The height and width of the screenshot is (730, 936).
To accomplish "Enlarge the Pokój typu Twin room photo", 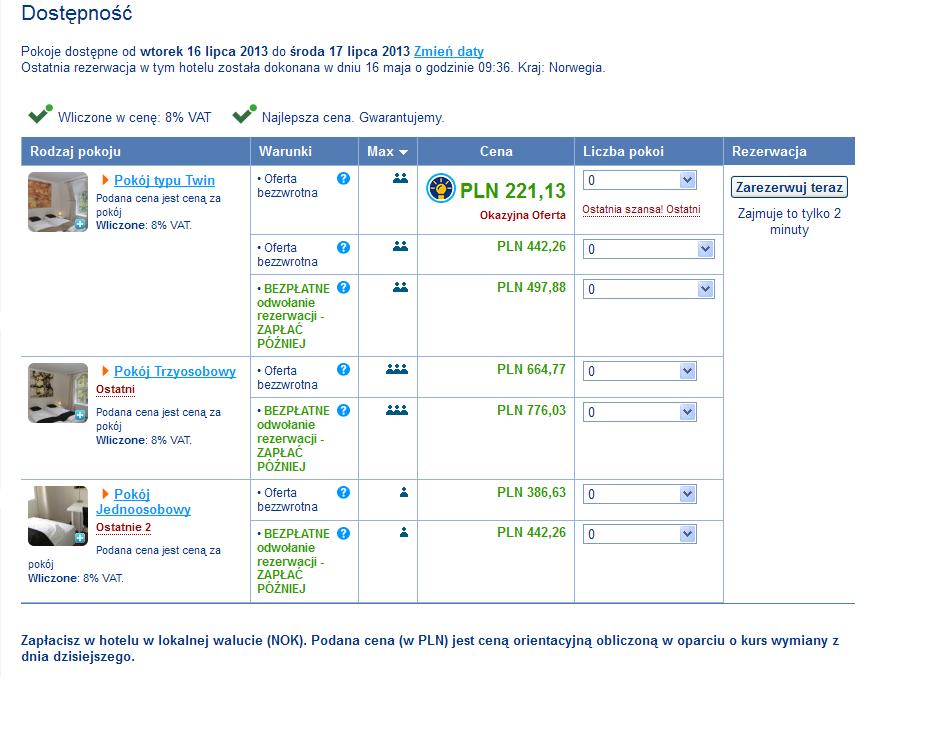I will tap(58, 202).
